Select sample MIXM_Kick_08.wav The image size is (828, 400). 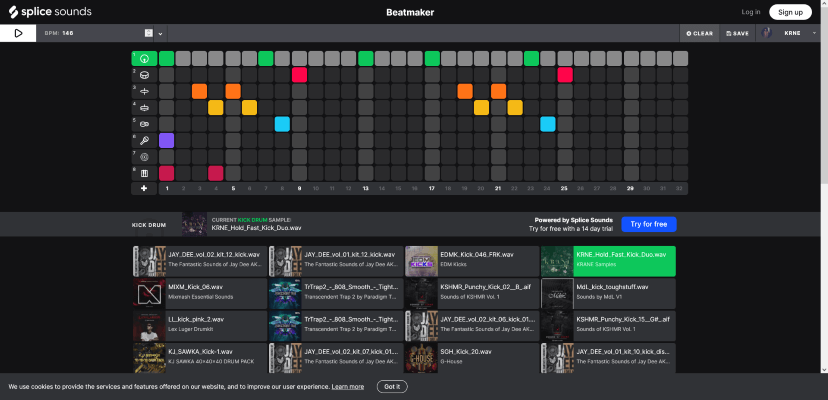point(200,293)
